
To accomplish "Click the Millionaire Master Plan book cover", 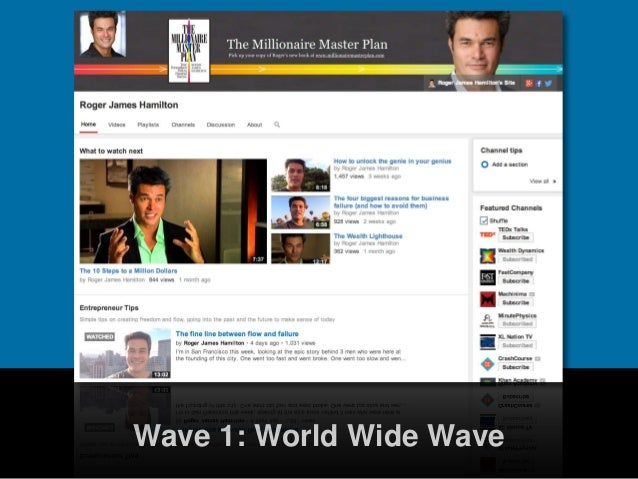I will 189,51.
